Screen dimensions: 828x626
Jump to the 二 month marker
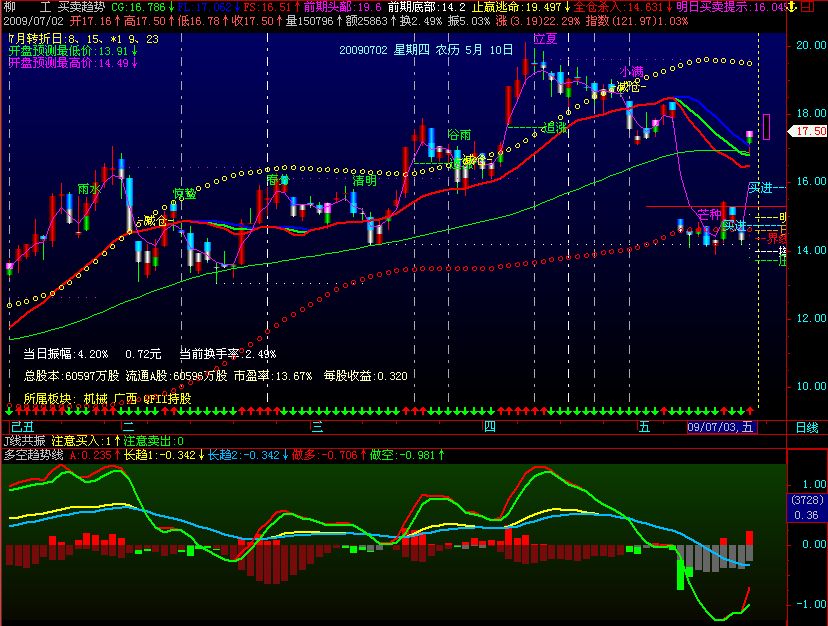[128, 427]
